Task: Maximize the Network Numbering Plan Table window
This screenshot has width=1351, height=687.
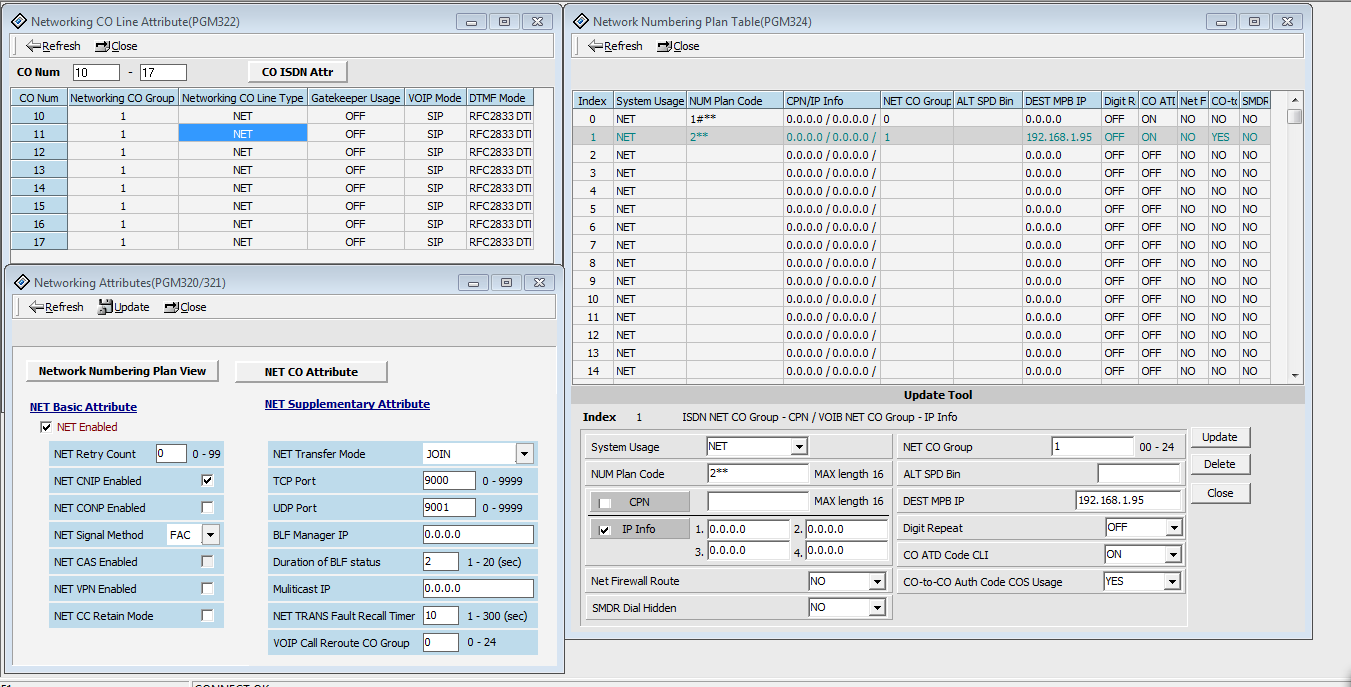Action: pyautogui.click(x=1253, y=21)
